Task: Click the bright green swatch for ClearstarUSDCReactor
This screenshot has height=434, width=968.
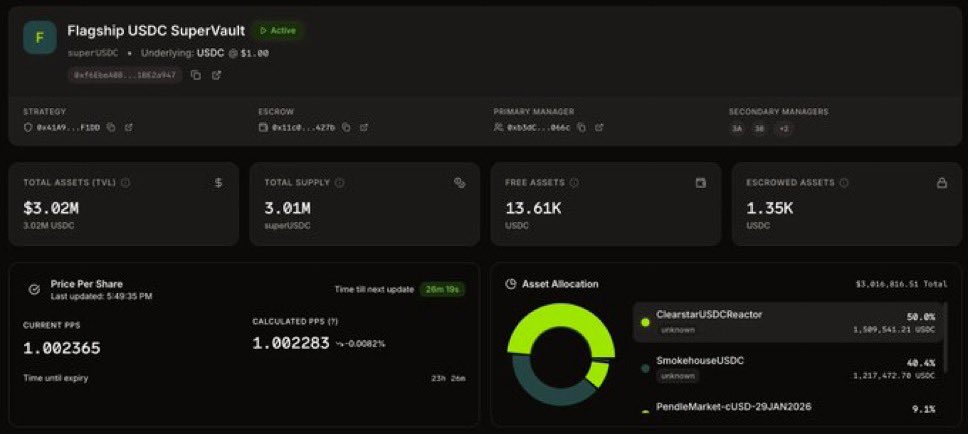Action: click(645, 322)
